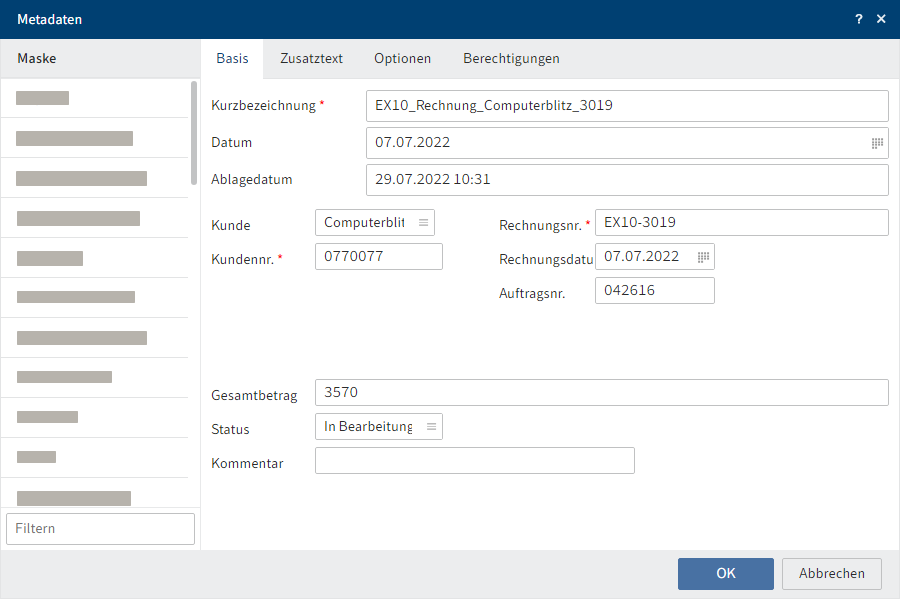Viewport: 900px width, 599px height.
Task: Select the Auftragsnr. field 042616
Action: click(x=655, y=290)
